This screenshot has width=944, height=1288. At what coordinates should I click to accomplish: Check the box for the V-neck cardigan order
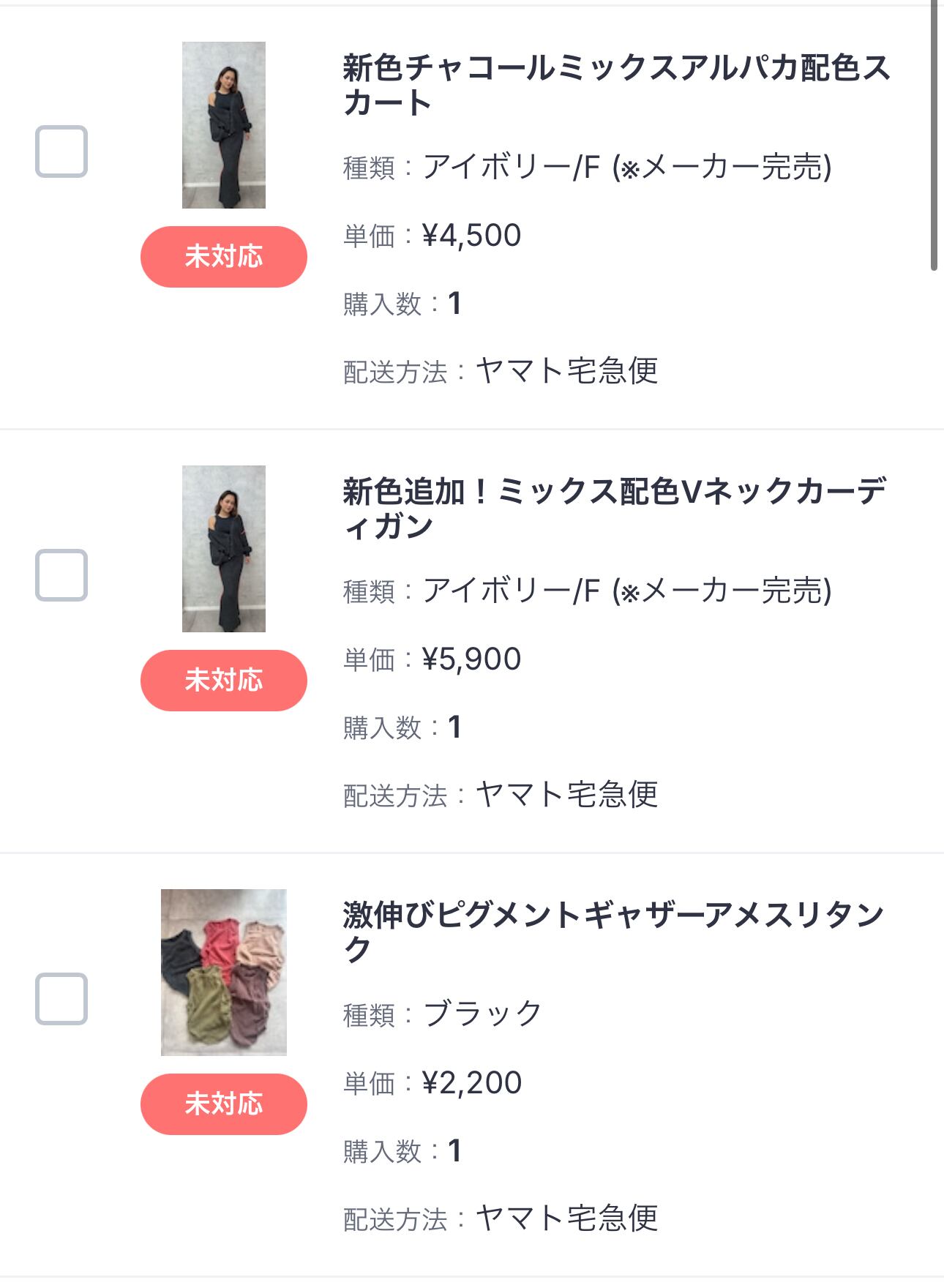[61, 575]
